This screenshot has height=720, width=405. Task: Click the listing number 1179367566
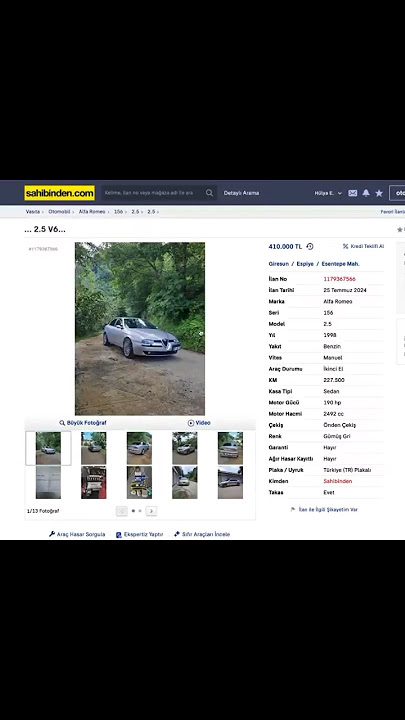(x=339, y=279)
